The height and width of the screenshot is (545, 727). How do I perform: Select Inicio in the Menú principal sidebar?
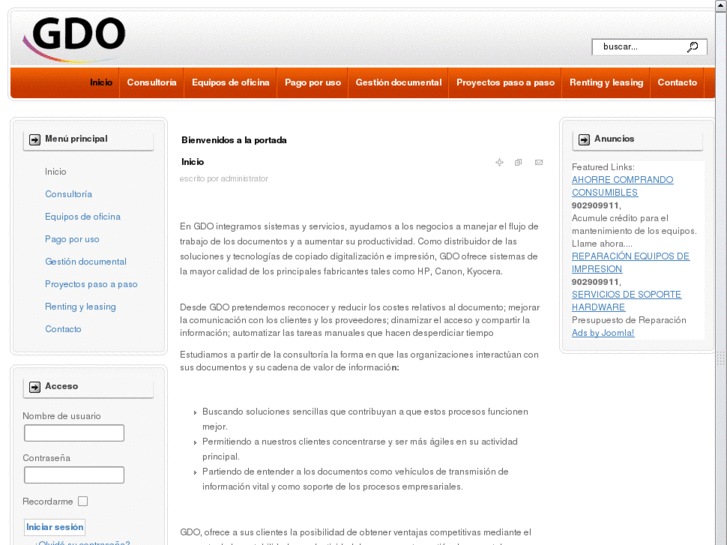56,172
